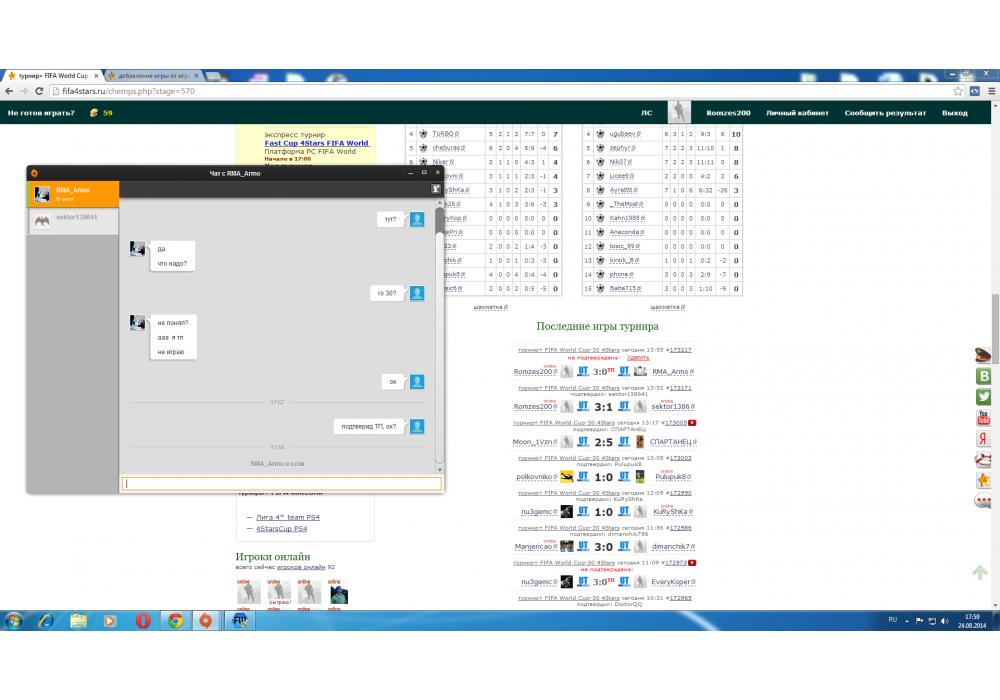The height and width of the screenshot is (700, 1000).
Task: Open Opera browser from taskbar
Action: click(143, 620)
